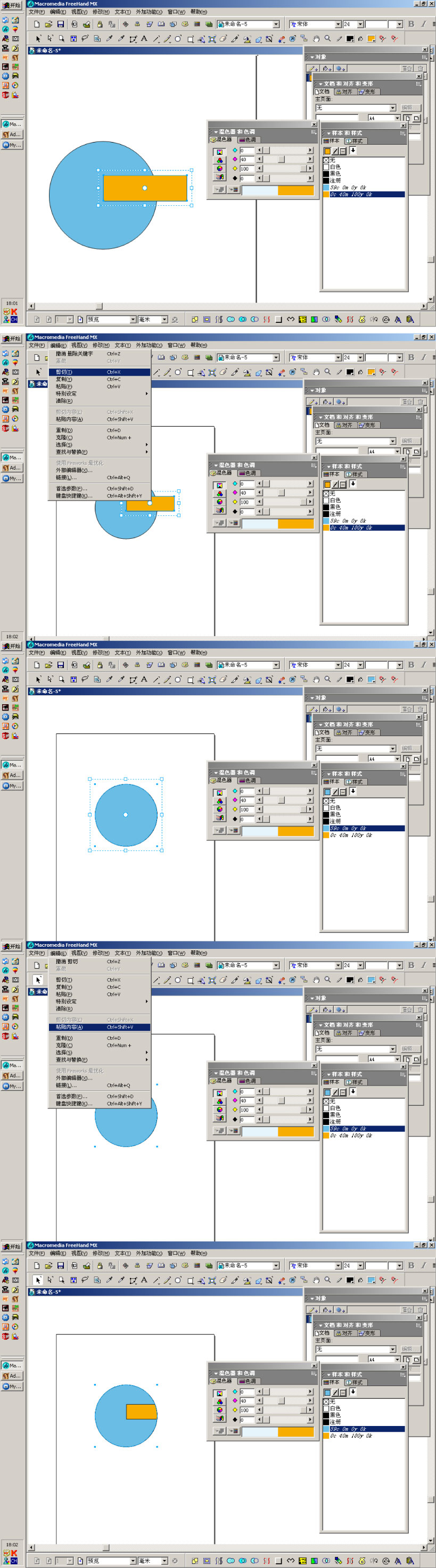Select the Zoom magnifier tool in the third screenshot

(327, 680)
